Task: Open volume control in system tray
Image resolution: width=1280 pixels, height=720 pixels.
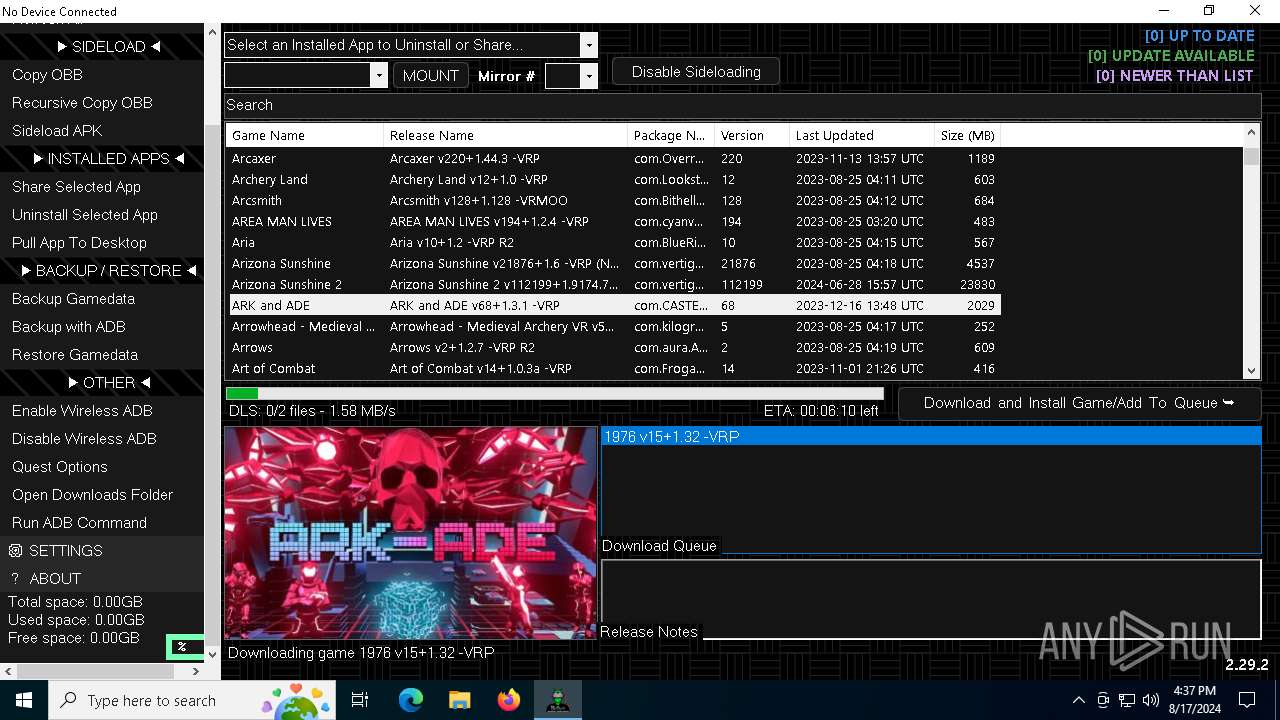Action: pyautogui.click(x=1151, y=700)
